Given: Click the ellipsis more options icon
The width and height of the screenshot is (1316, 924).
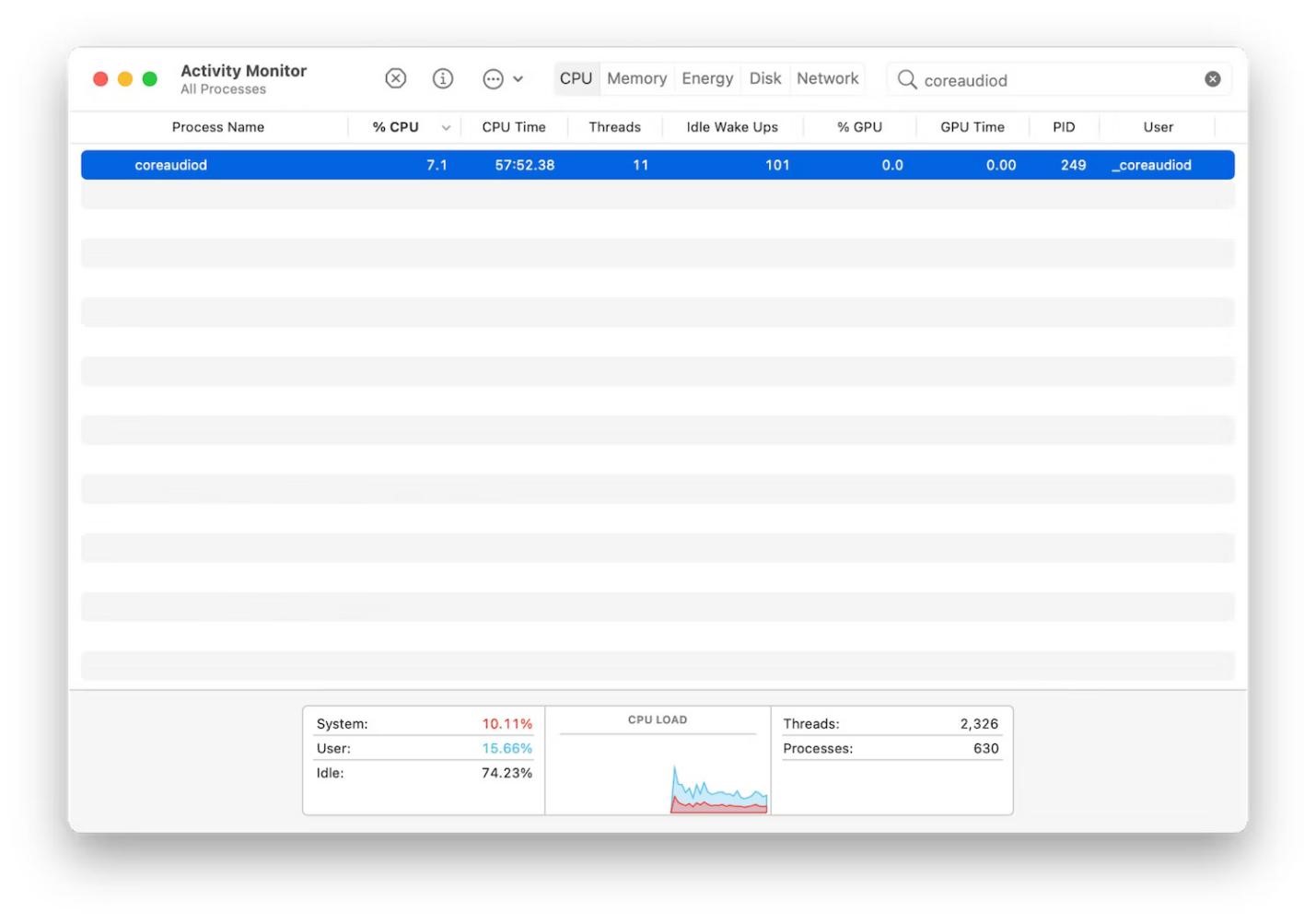Looking at the screenshot, I should [x=493, y=79].
